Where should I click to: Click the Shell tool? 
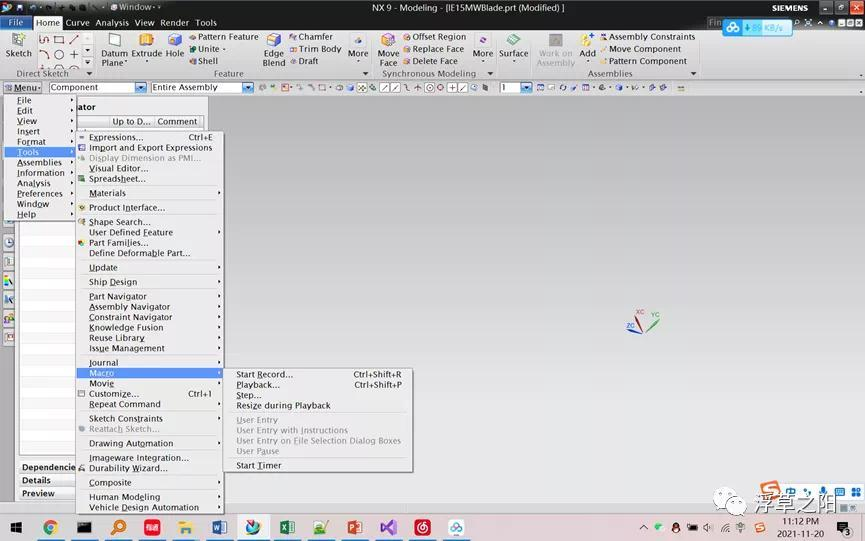tap(204, 61)
